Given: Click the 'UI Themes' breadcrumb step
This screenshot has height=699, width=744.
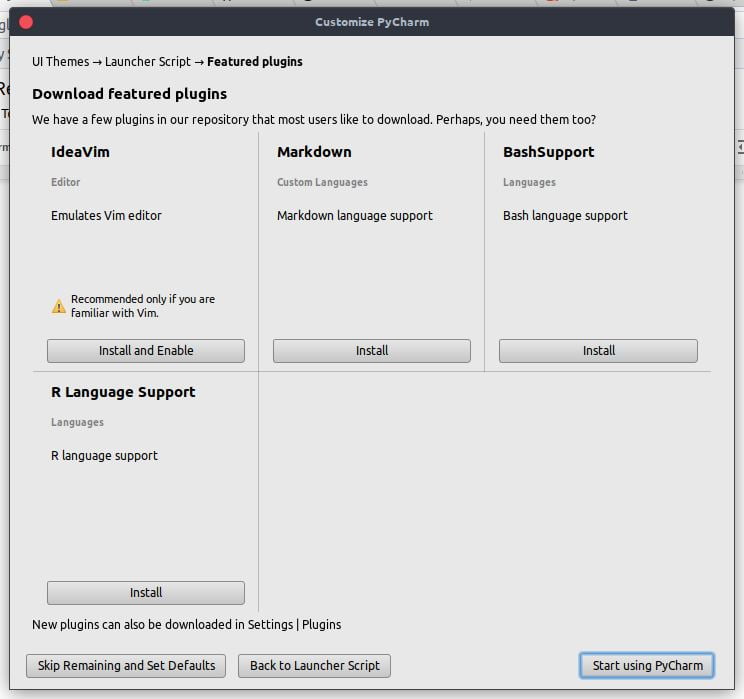Looking at the screenshot, I should coord(60,62).
